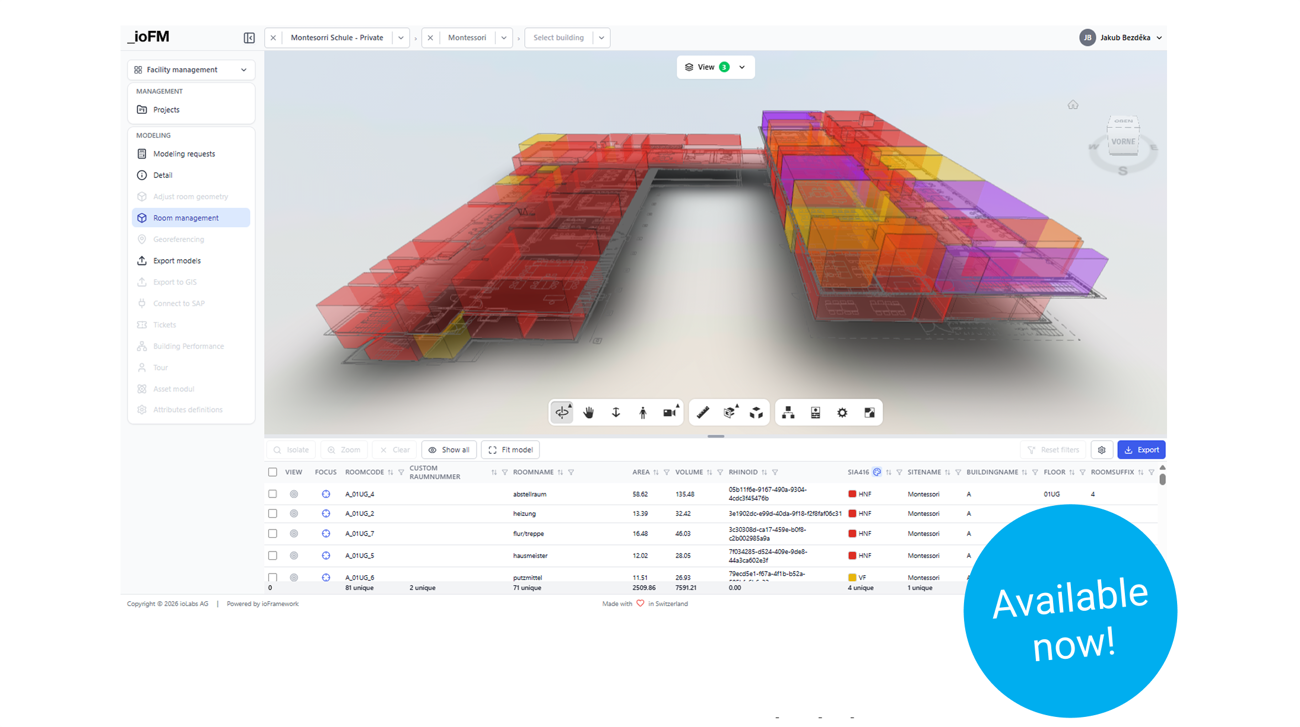Open the camera views tool
The width and height of the screenshot is (1300, 727).
pos(670,411)
